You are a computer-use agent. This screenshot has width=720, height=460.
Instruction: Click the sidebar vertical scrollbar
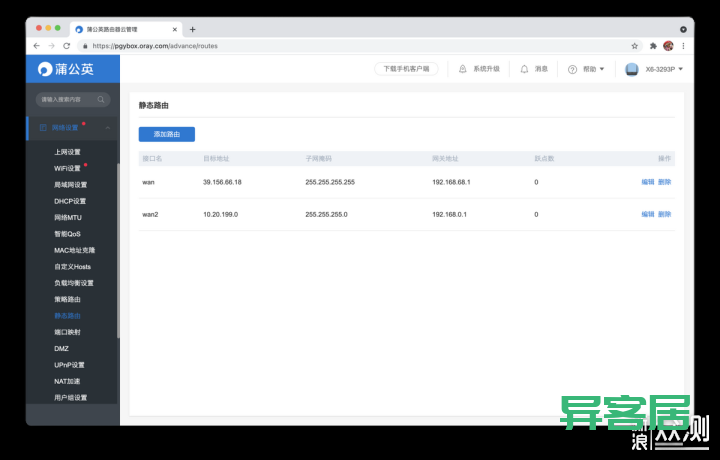118,251
